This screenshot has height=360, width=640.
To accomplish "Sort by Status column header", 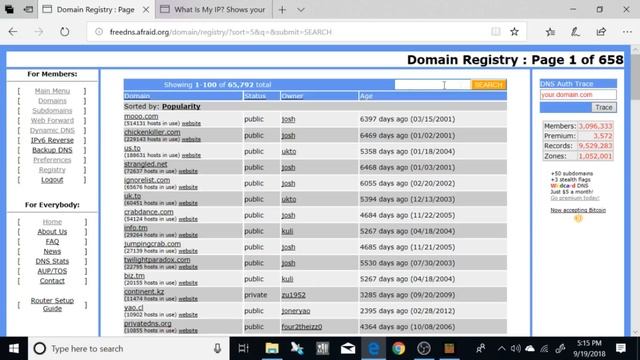I will point(255,96).
